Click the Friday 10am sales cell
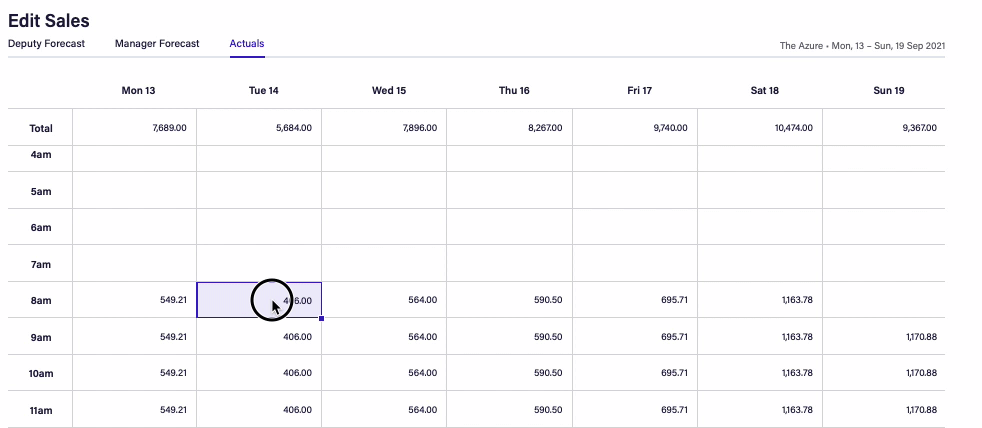The image size is (982, 428). pos(635,373)
